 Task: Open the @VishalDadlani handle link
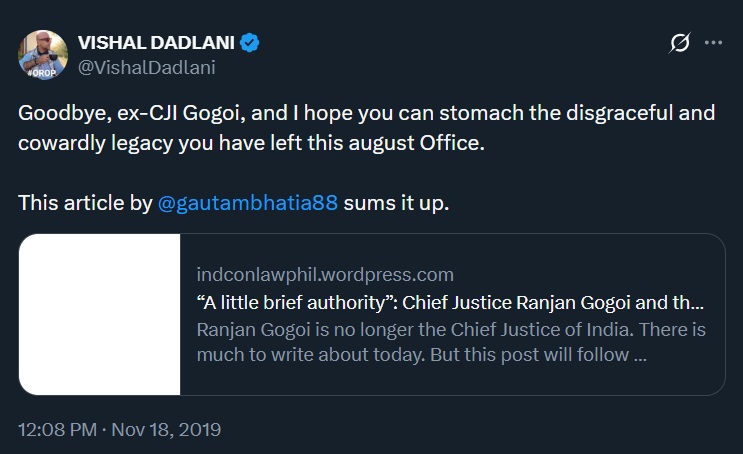pyautogui.click(x=147, y=67)
